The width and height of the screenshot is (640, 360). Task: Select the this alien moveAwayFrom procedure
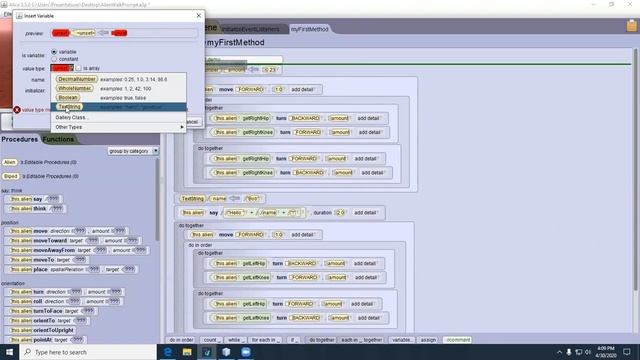tap(77, 250)
